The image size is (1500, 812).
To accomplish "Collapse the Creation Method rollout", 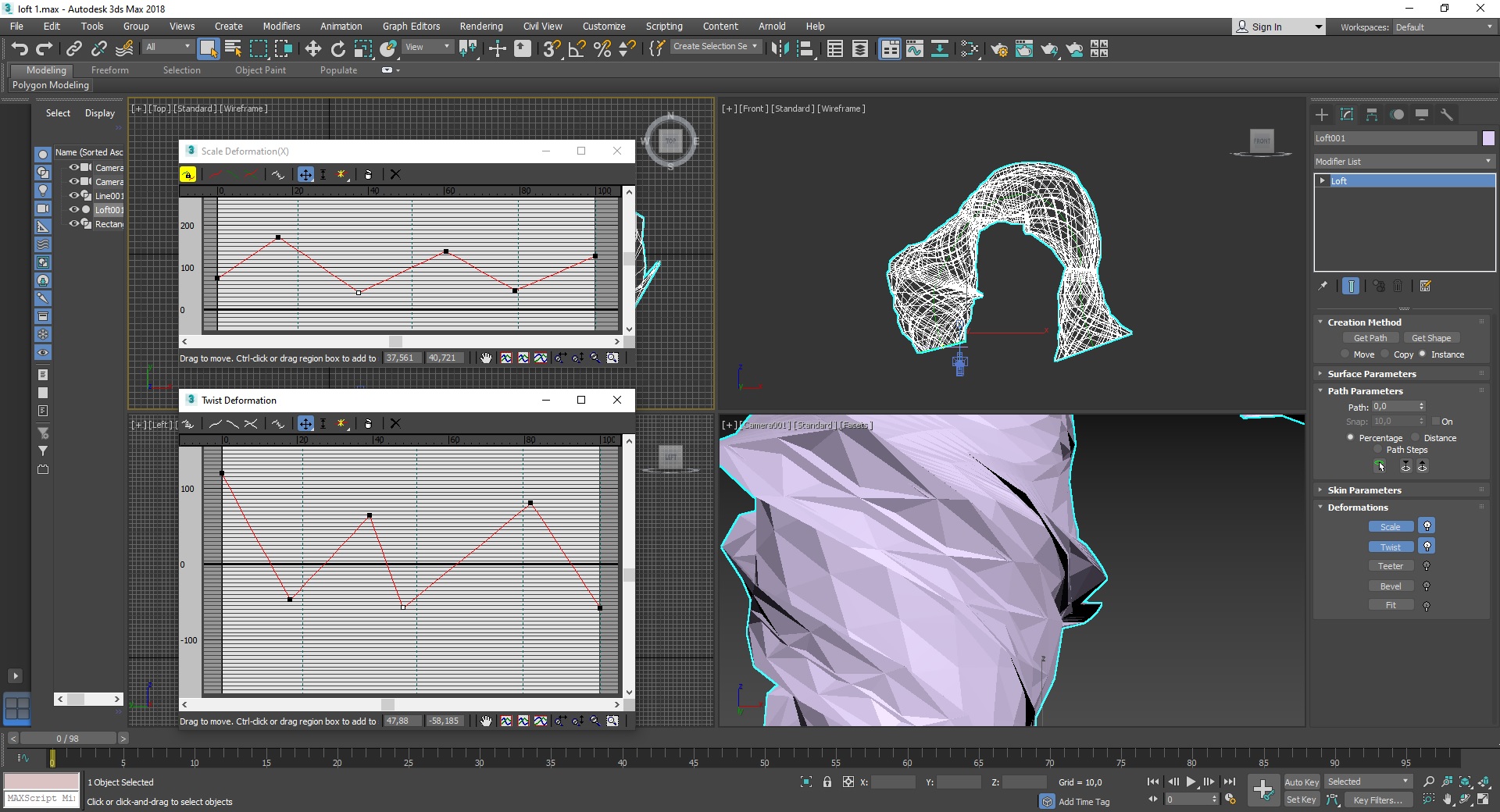I will [x=1364, y=322].
